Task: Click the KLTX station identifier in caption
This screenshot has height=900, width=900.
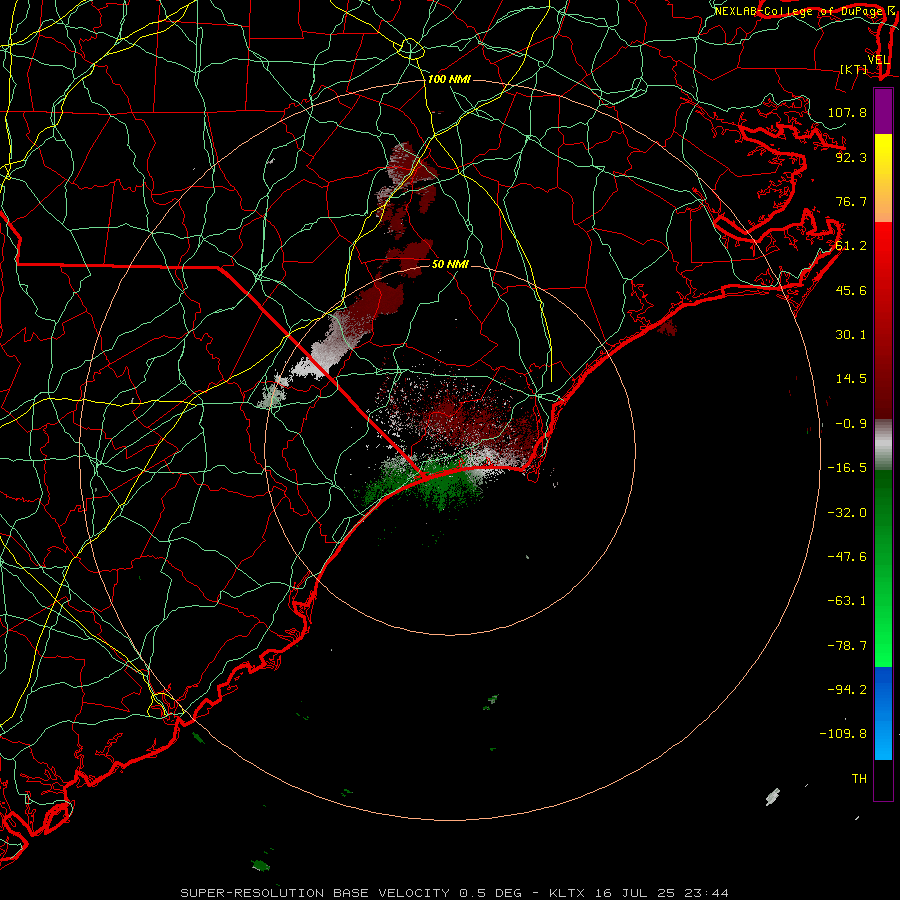Action: tap(567, 893)
